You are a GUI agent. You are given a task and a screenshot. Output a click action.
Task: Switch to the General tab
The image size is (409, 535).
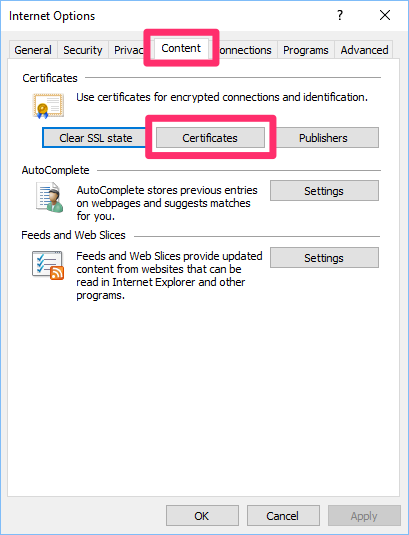click(33, 50)
